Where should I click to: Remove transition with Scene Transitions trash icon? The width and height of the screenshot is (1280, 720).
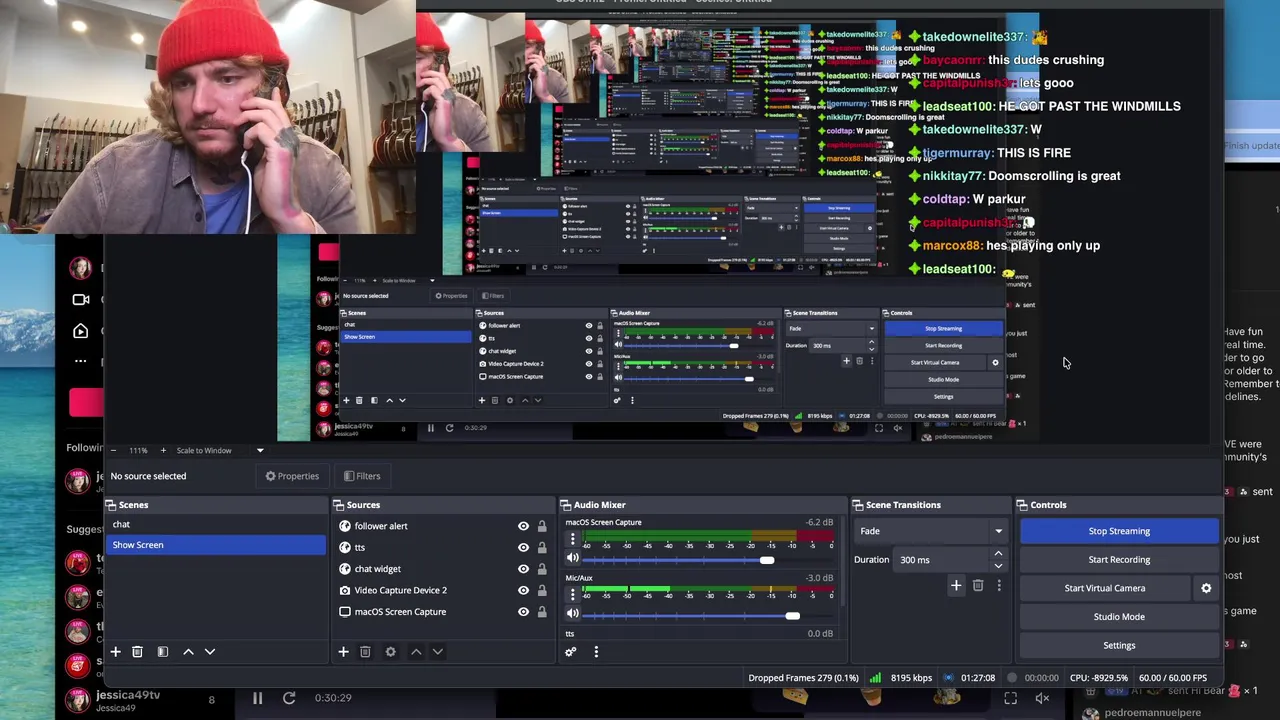[x=978, y=586]
